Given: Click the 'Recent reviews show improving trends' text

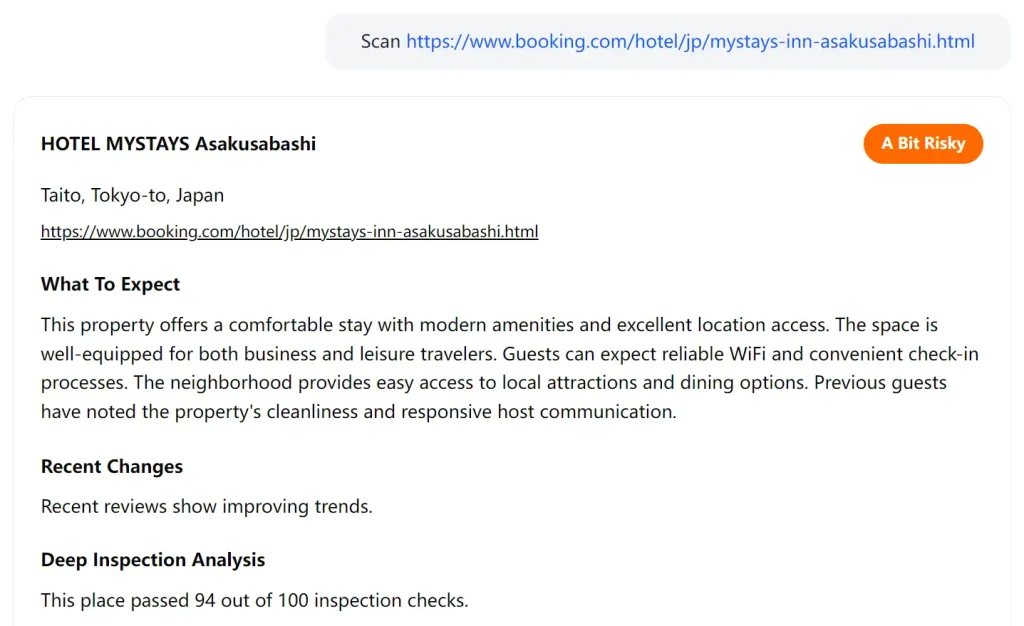Looking at the screenshot, I should click(x=206, y=506).
